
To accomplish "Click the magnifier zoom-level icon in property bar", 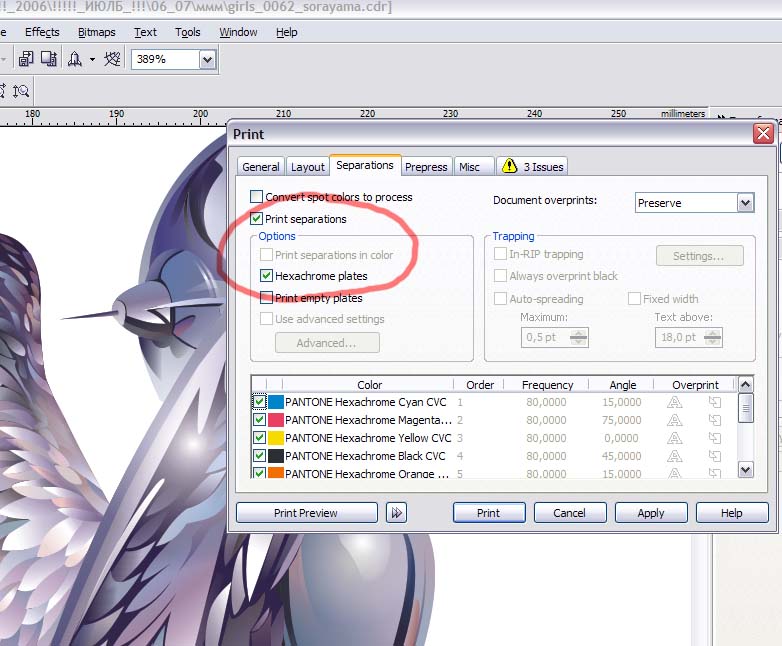I will [x=21, y=91].
